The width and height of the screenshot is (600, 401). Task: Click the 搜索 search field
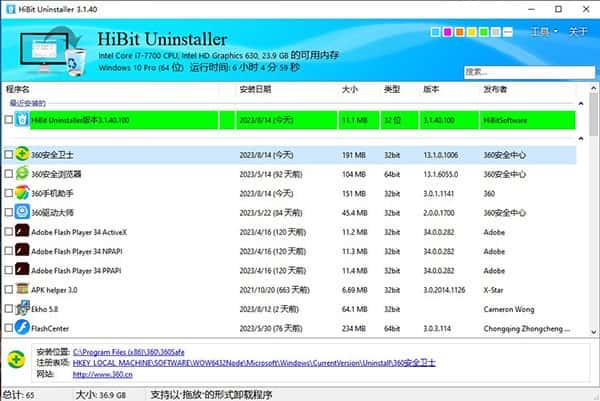point(530,72)
